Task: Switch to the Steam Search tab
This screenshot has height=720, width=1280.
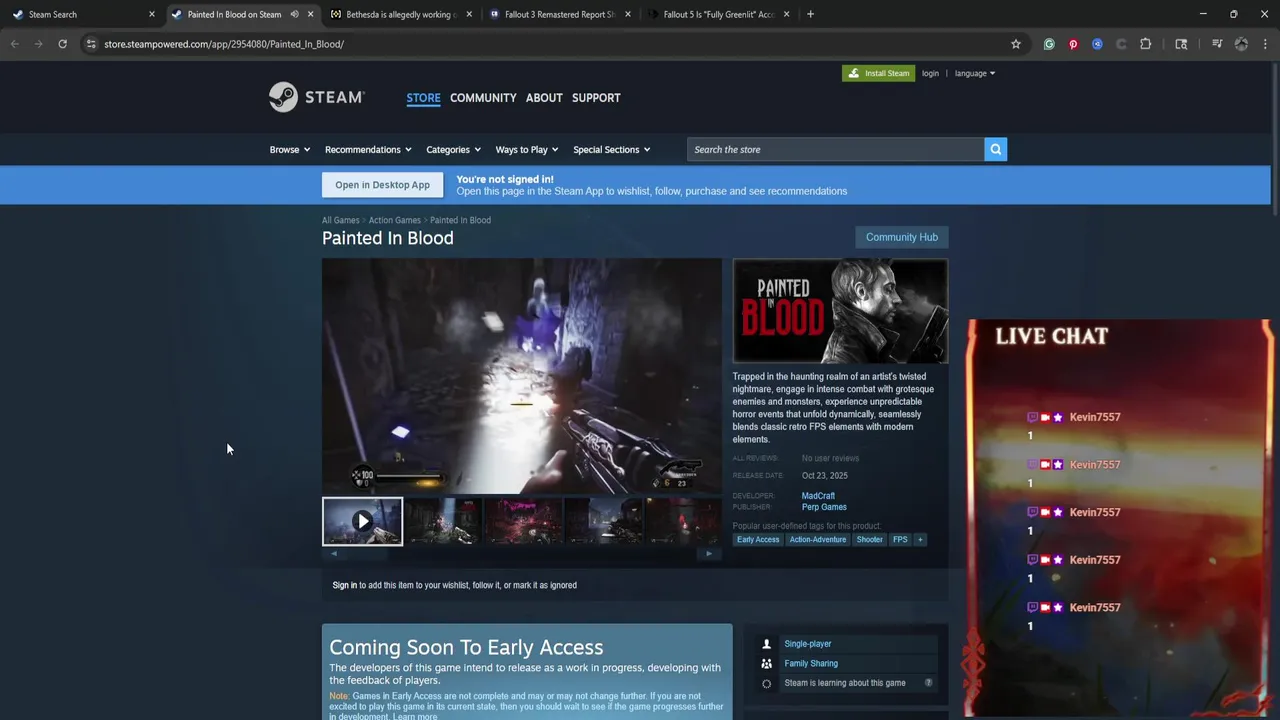Action: click(x=82, y=14)
